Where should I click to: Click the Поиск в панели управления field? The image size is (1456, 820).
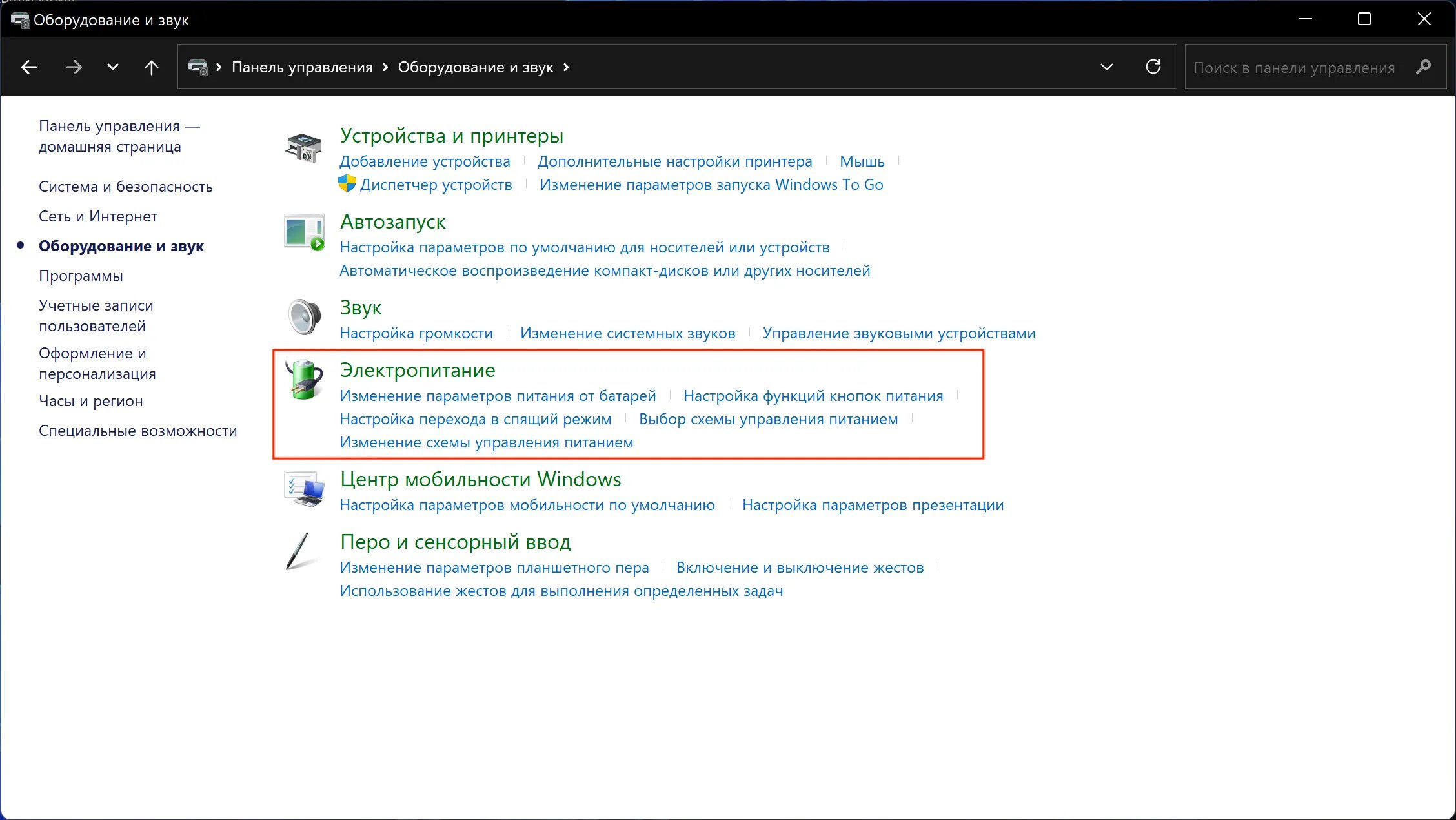(x=1293, y=67)
